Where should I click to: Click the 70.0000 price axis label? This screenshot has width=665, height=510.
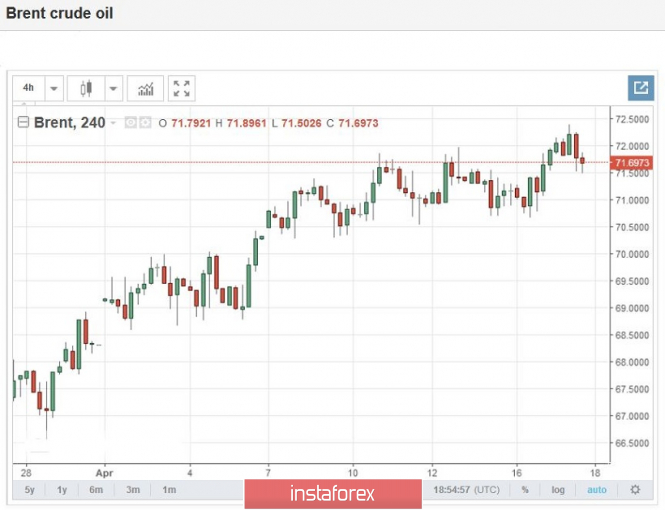coord(632,254)
